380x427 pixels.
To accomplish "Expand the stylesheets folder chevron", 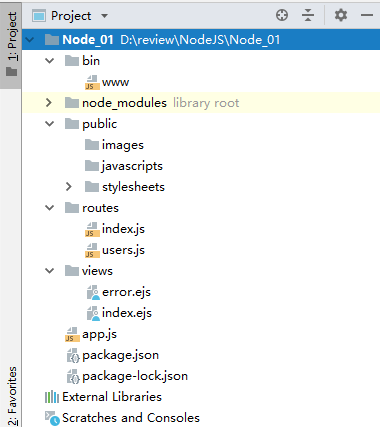I will pos(69,187).
